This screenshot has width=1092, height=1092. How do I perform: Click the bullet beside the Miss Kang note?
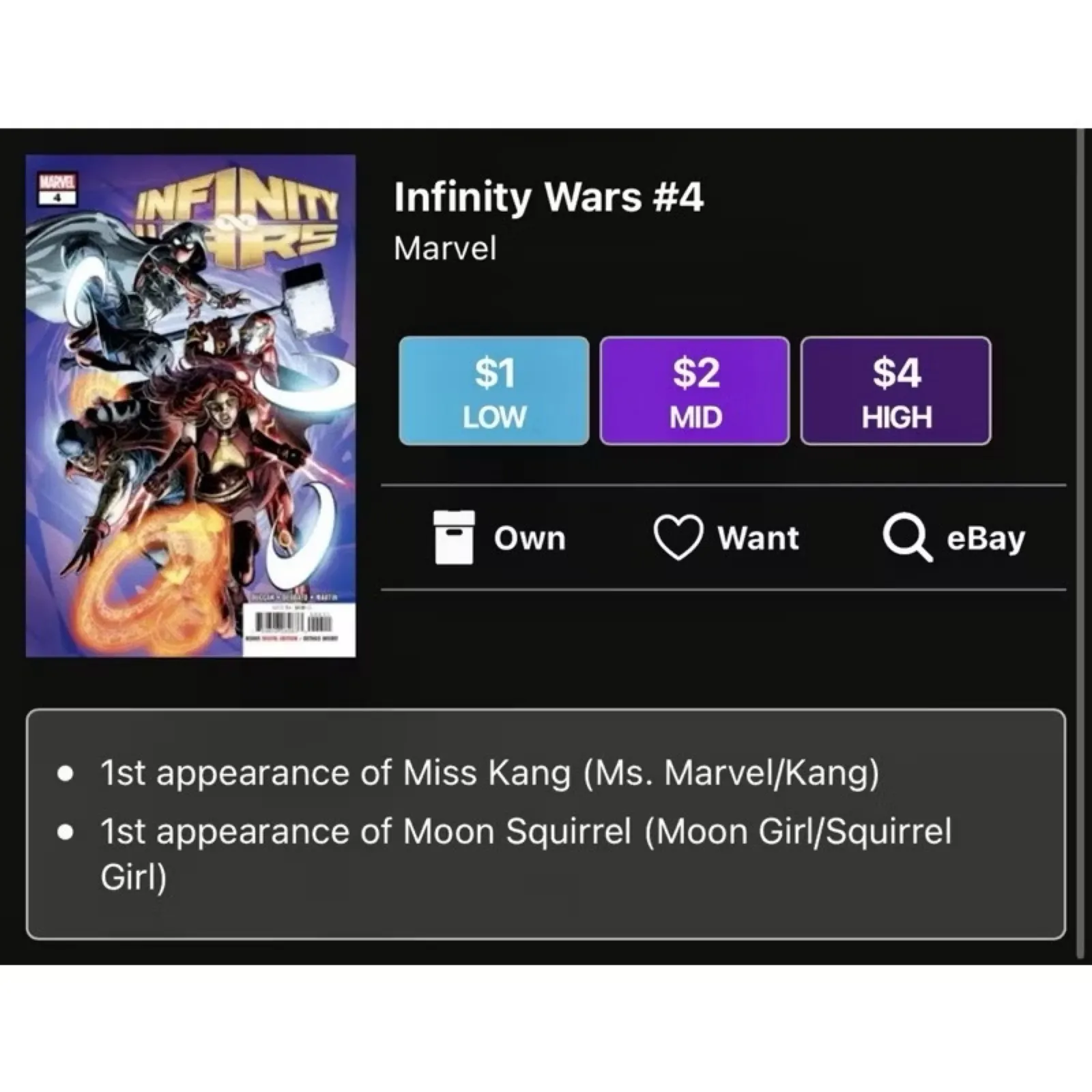pos(66,774)
